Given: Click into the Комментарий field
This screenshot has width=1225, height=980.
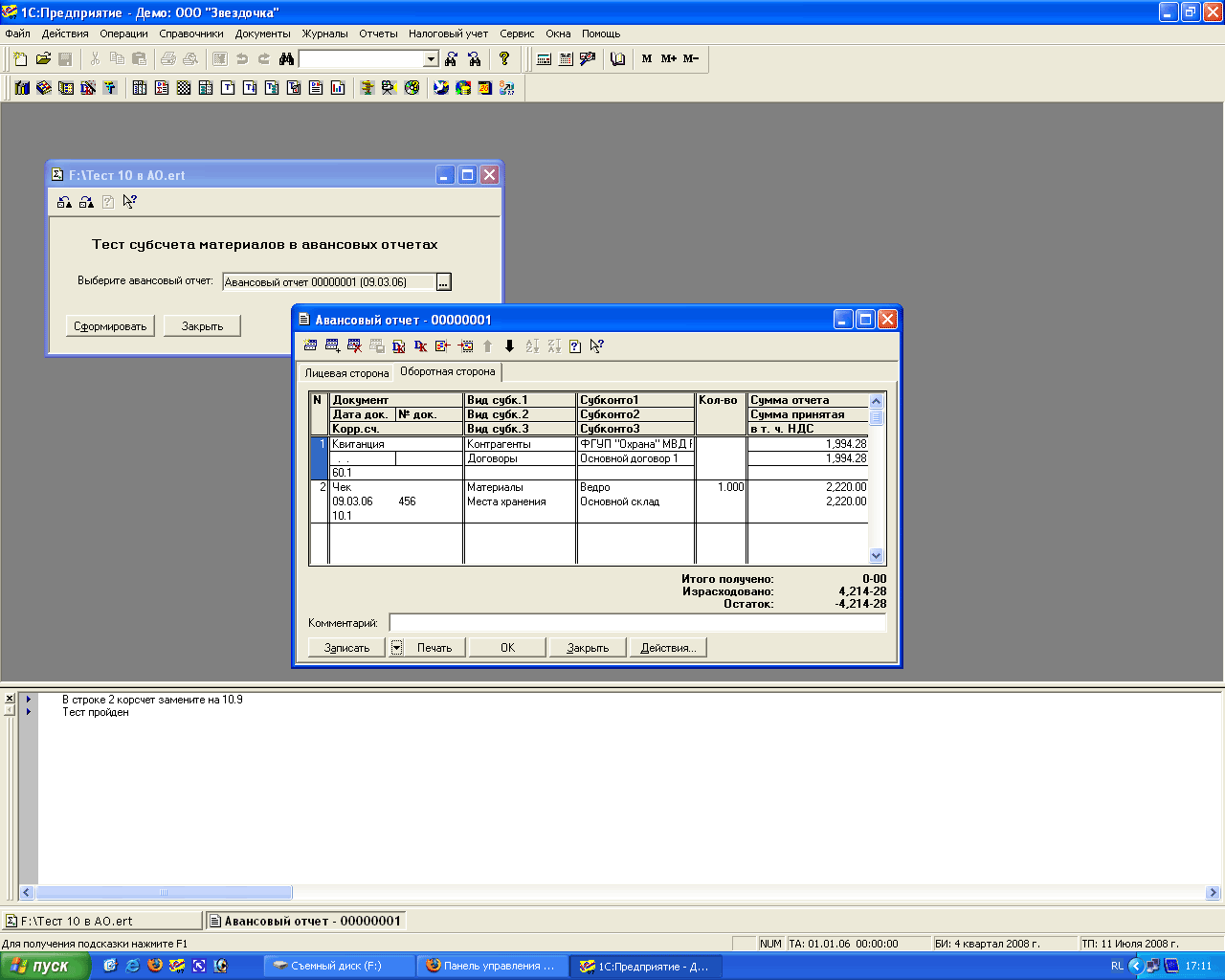Looking at the screenshot, I should [x=637, y=623].
